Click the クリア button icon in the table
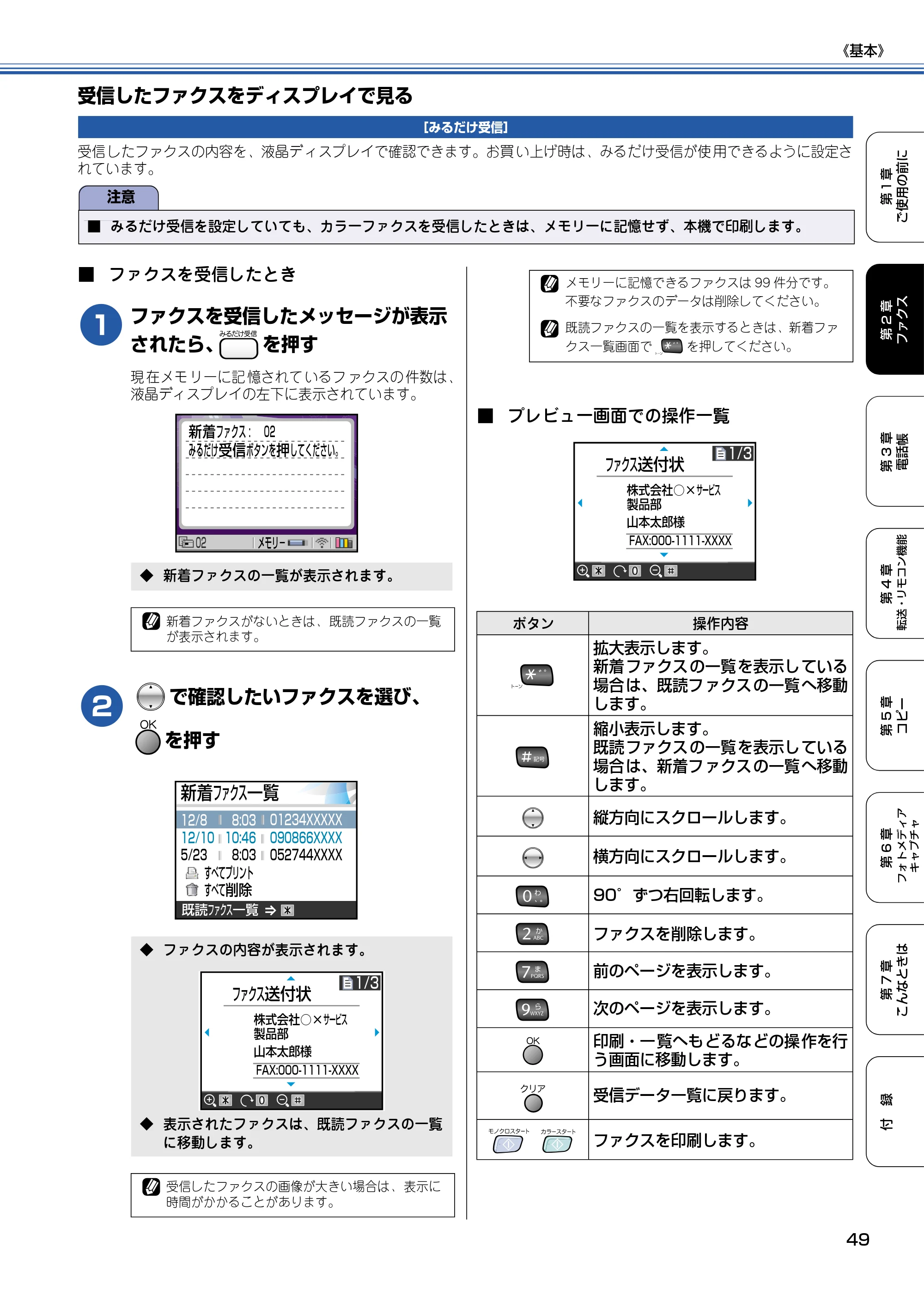Image resolution: width=924 pixels, height=1308 pixels. click(x=533, y=1103)
